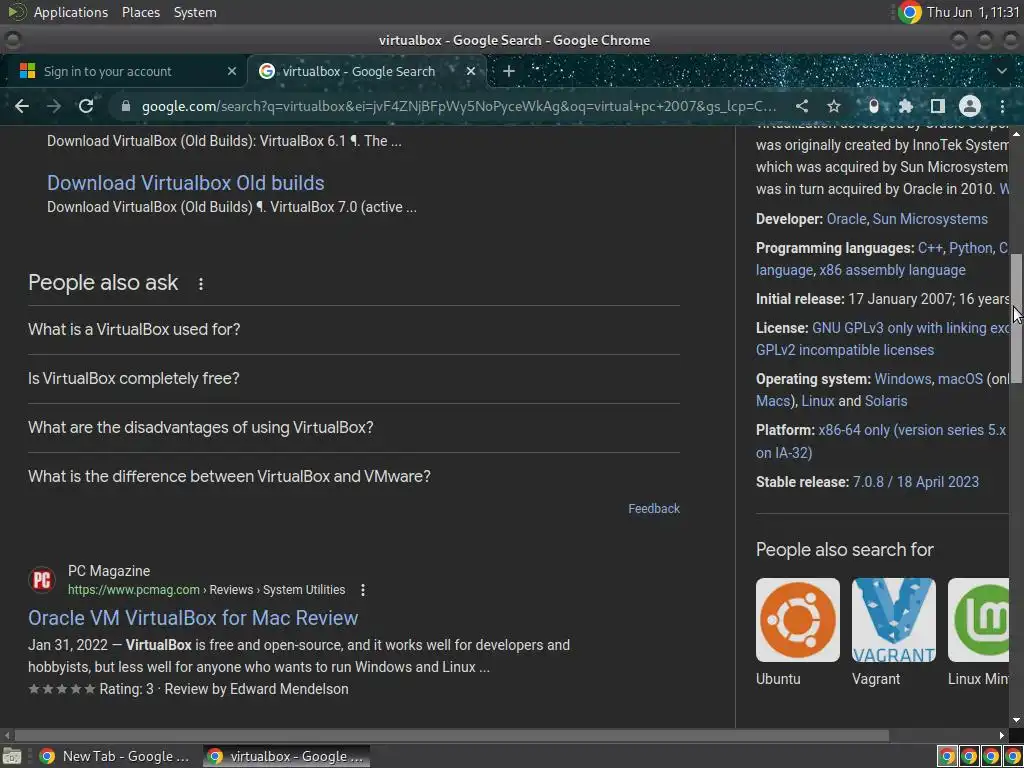Open the 'Download Virtualbox Old builds' link
Image resolution: width=1024 pixels, height=768 pixels.
click(x=185, y=183)
